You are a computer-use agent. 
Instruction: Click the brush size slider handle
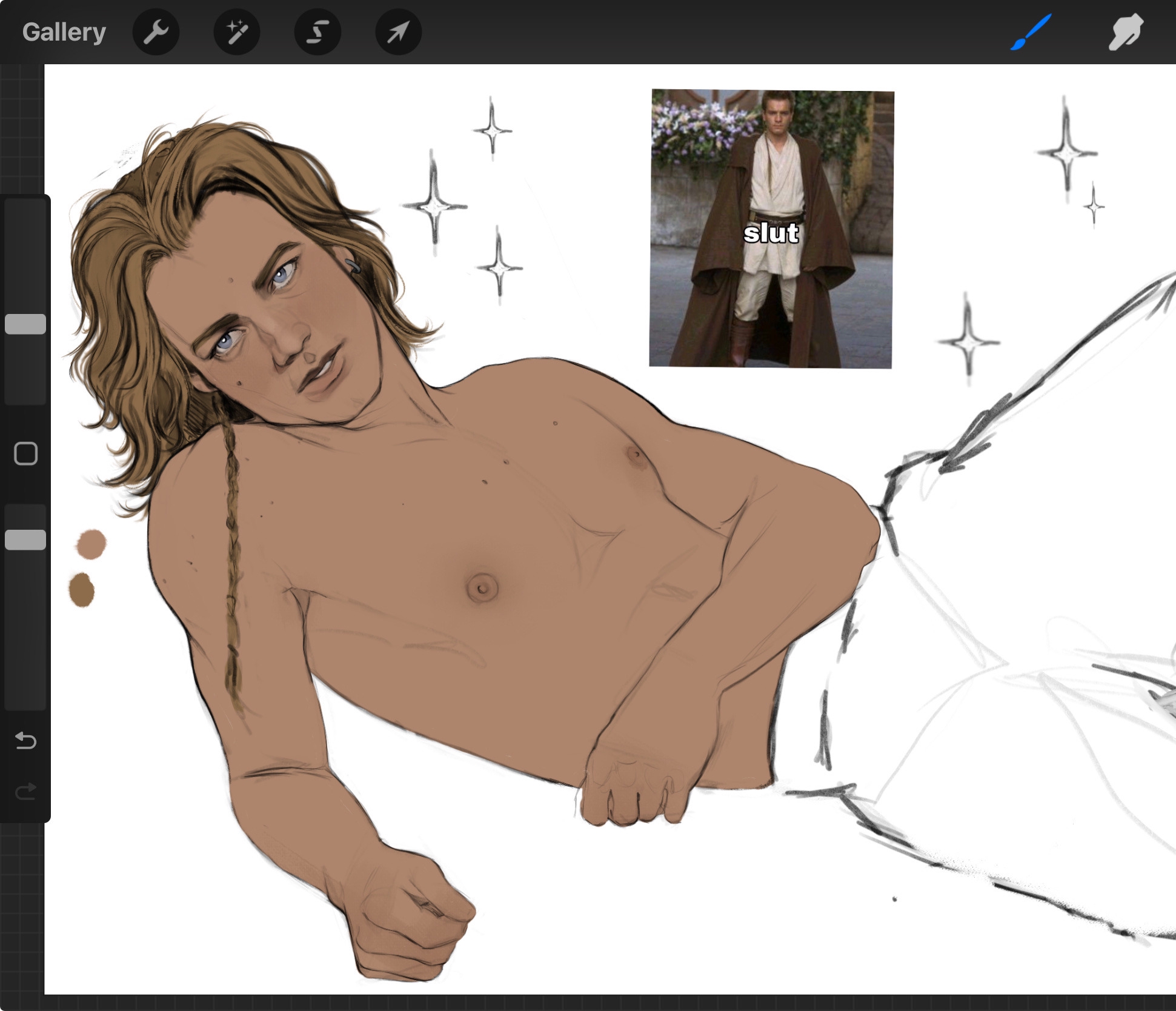tap(25, 324)
